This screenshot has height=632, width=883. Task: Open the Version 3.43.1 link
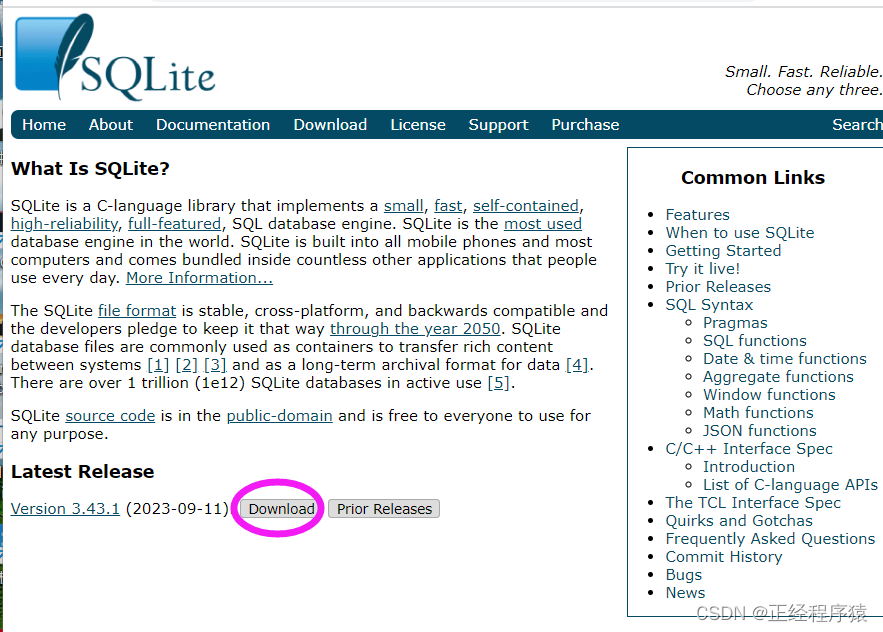click(65, 509)
